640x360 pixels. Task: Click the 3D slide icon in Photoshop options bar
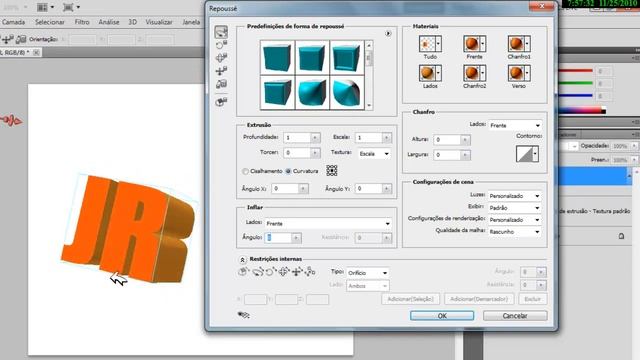(8, 40)
